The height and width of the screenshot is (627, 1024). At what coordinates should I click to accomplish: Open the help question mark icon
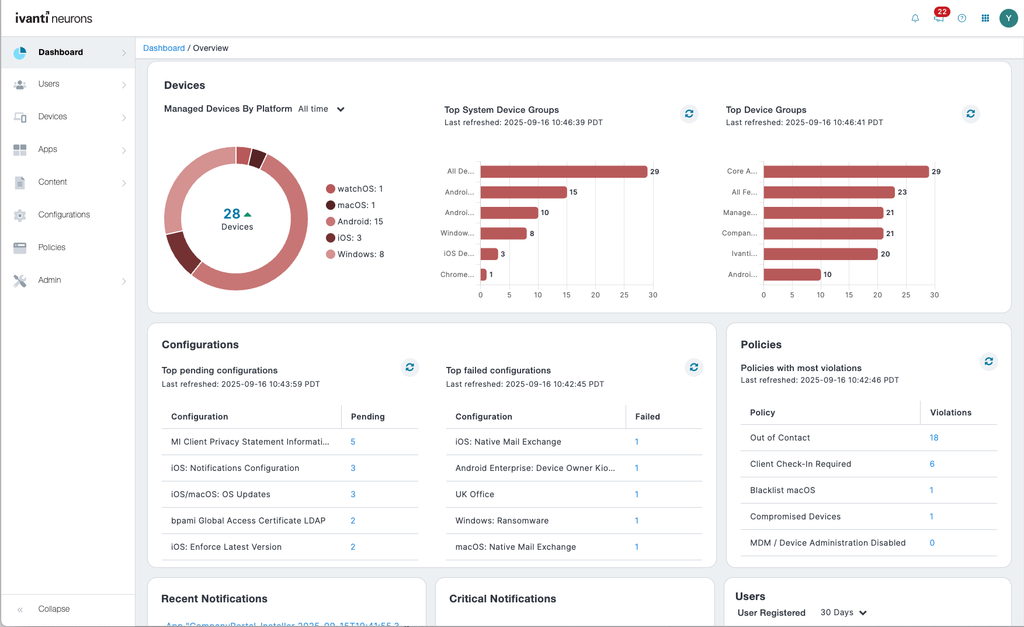[x=962, y=18]
